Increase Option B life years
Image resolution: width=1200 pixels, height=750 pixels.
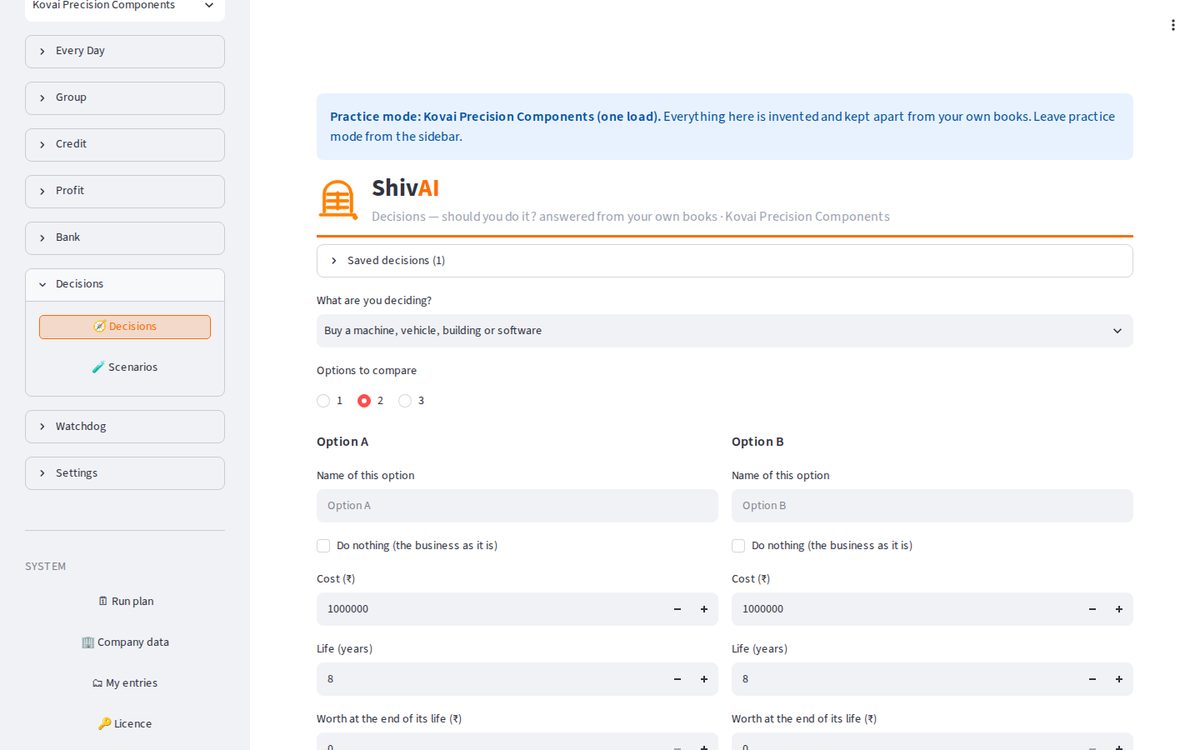(x=1119, y=679)
